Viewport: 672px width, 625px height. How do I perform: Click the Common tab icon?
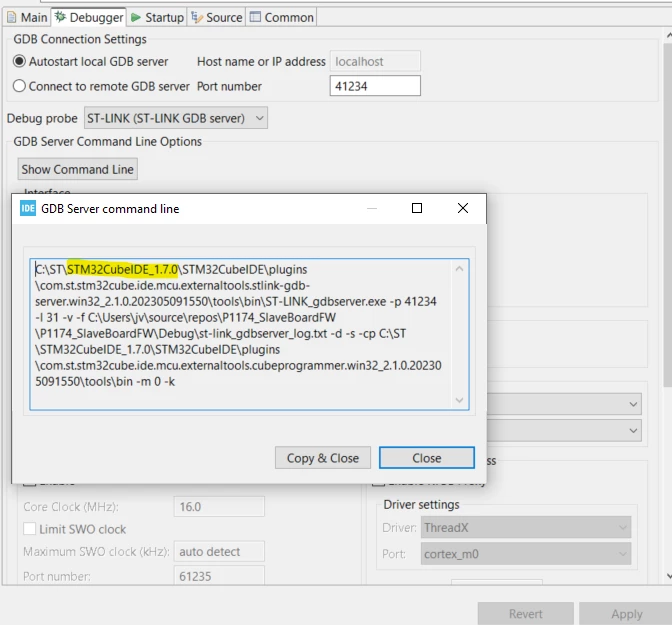pyautogui.click(x=255, y=17)
